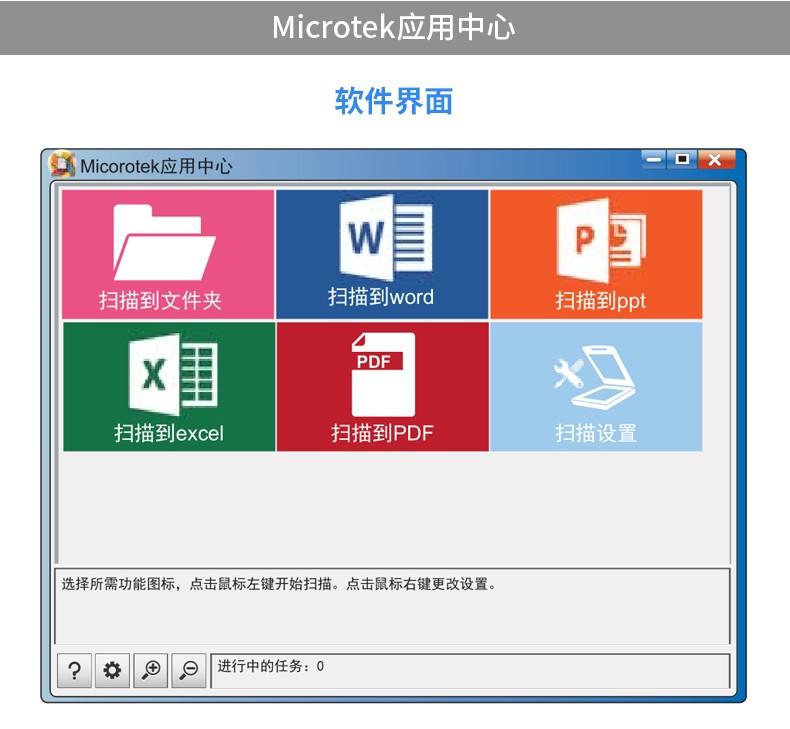Image resolution: width=790 pixels, height=729 pixels.
Task: Click the question mark help button
Action: (75, 671)
